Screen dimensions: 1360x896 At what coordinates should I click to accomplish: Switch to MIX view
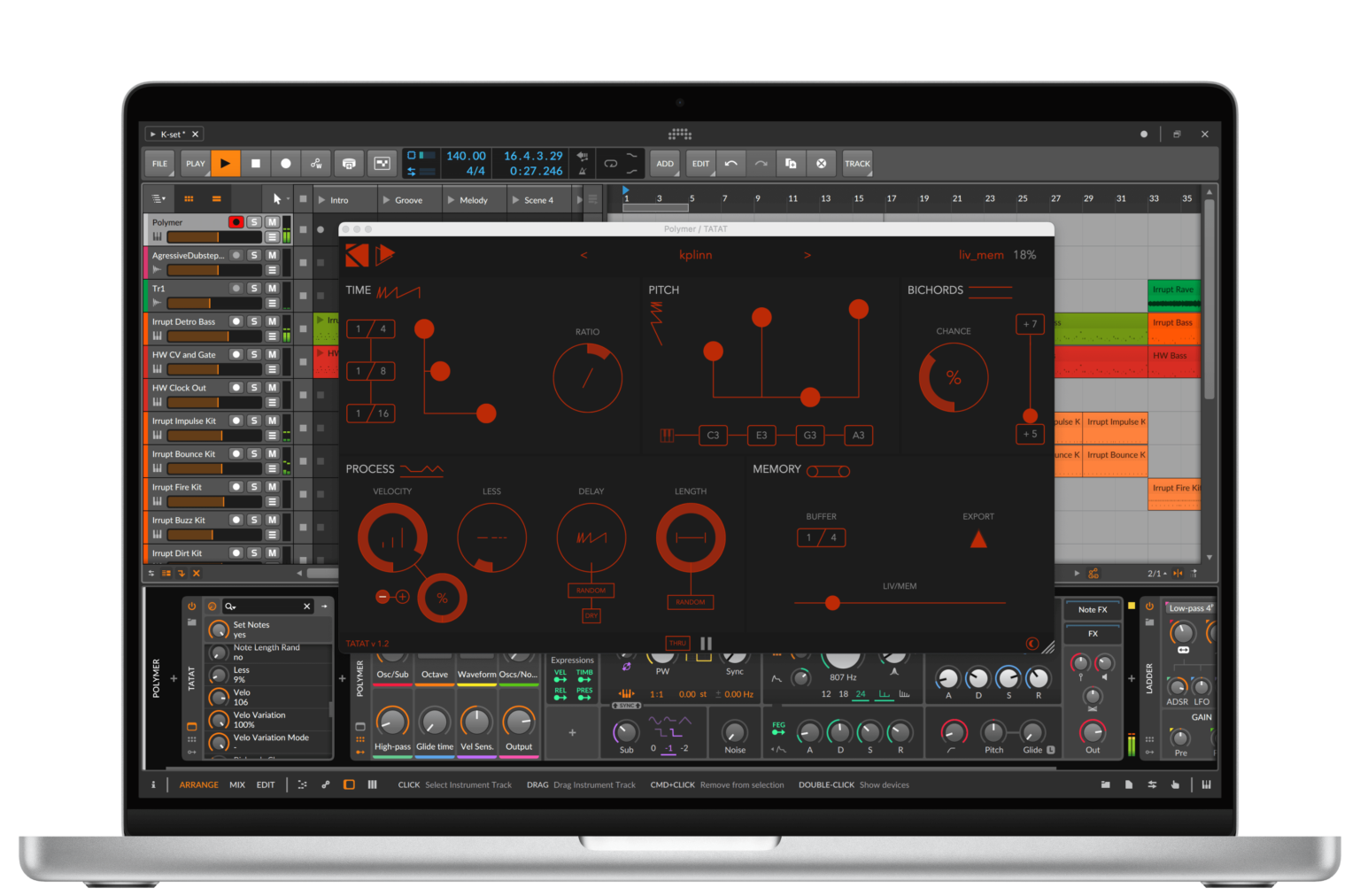click(x=237, y=784)
